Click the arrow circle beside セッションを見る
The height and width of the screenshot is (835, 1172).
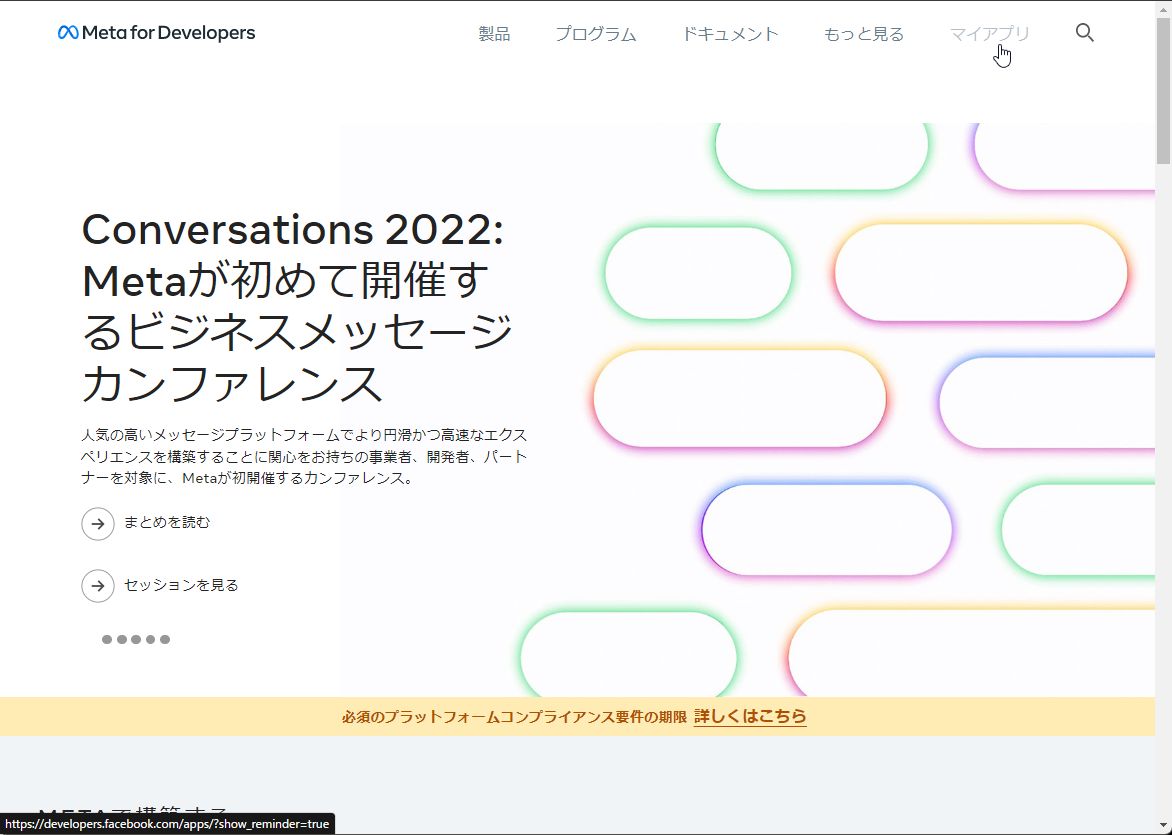(98, 586)
